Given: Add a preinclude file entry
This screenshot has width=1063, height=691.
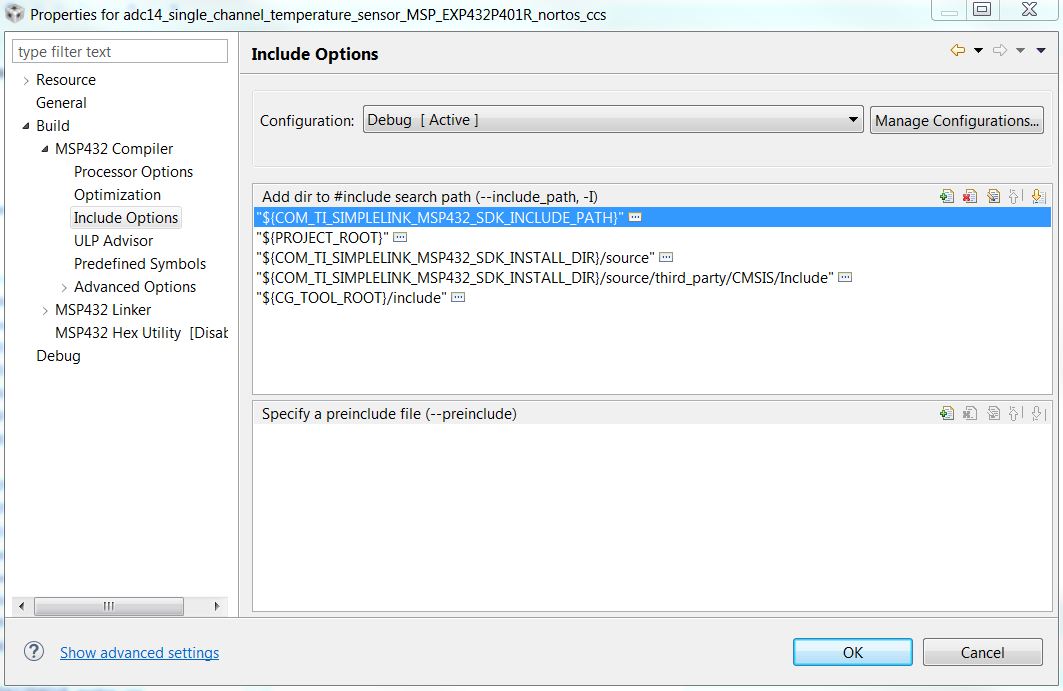Looking at the screenshot, I should tap(947, 413).
